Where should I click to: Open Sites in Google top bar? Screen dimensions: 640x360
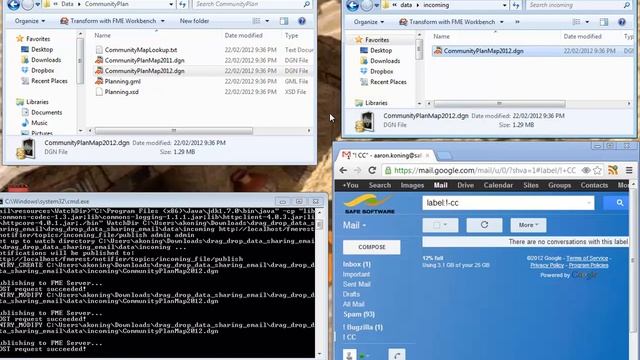(x=531, y=185)
